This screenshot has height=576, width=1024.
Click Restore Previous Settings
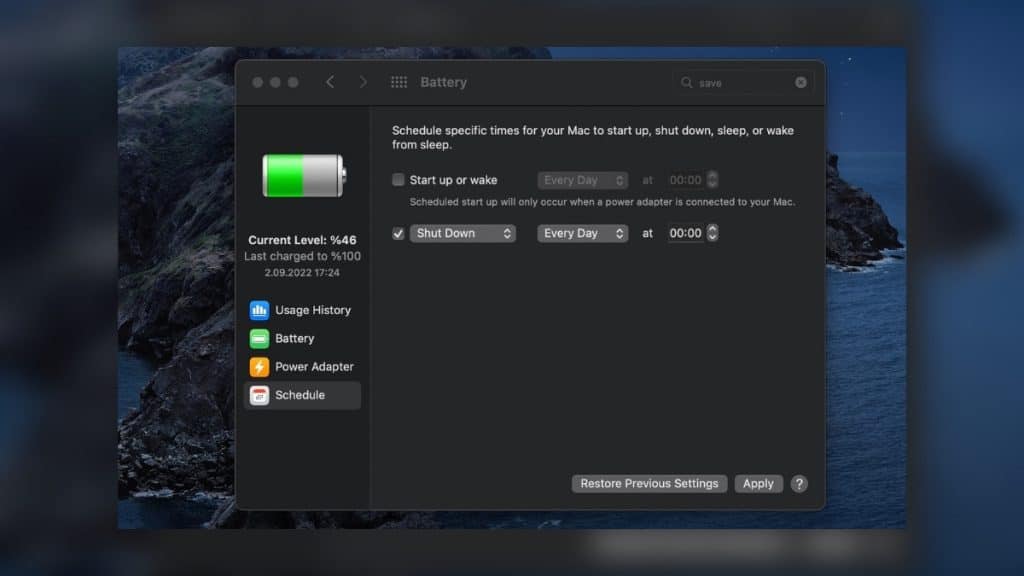649,483
